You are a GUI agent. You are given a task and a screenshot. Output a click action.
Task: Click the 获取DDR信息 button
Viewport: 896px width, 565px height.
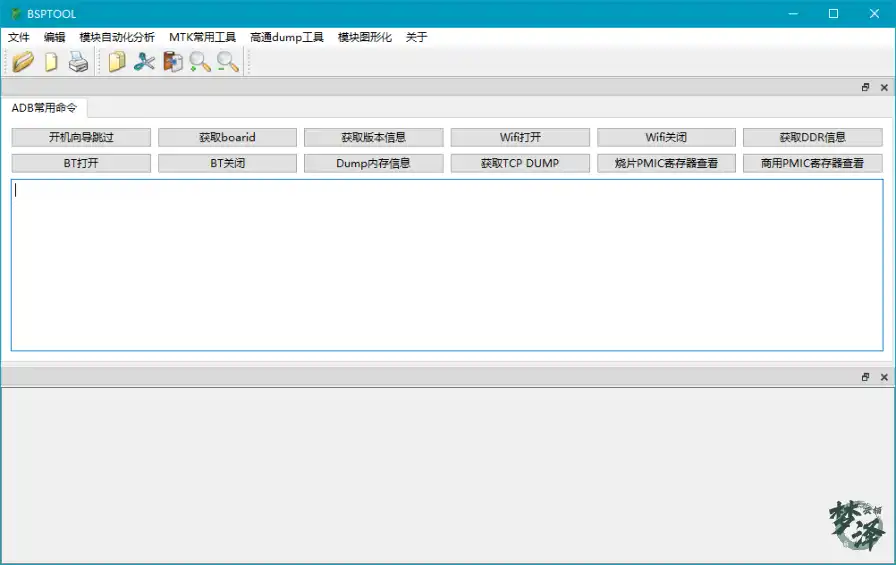(813, 137)
